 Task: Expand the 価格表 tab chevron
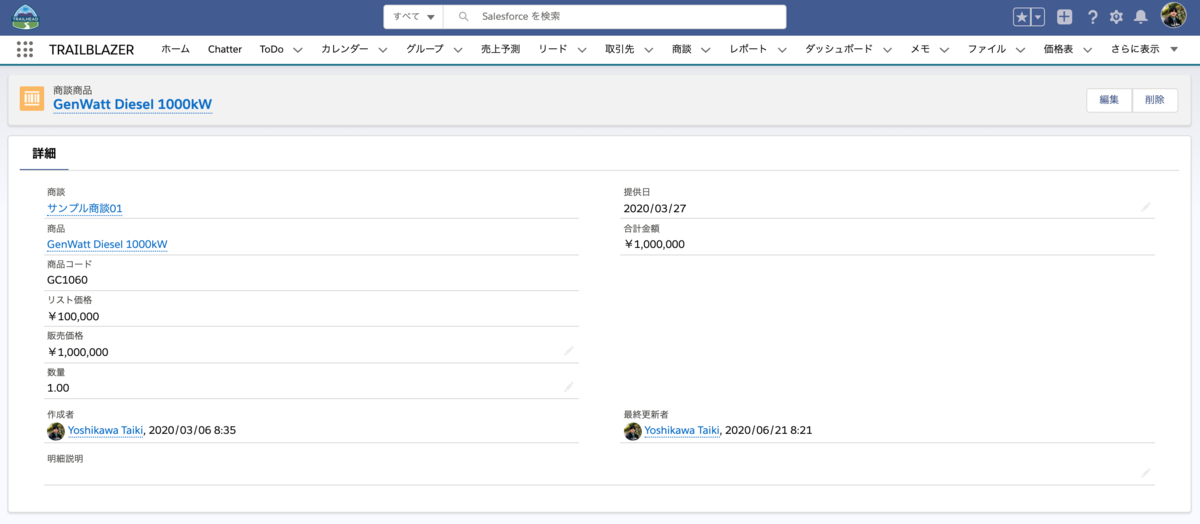click(1087, 49)
